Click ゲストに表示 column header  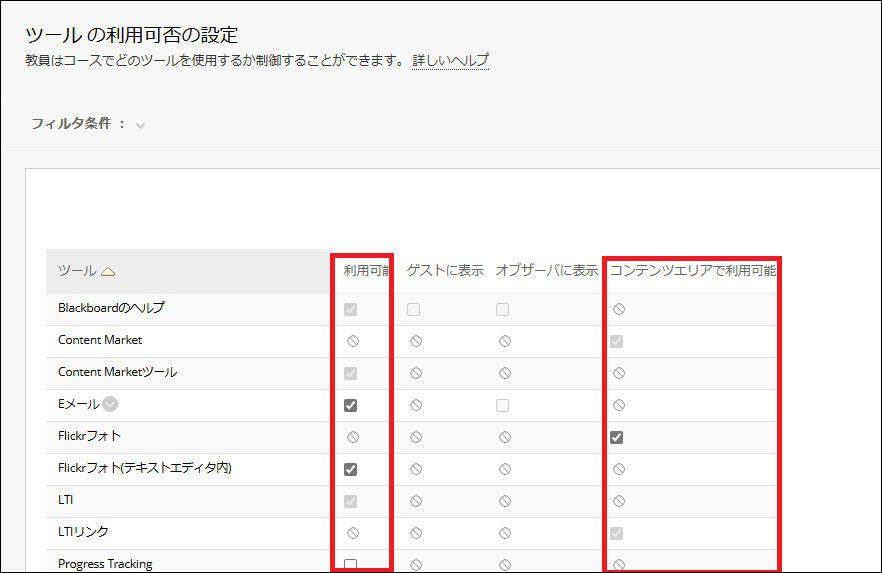point(445,270)
